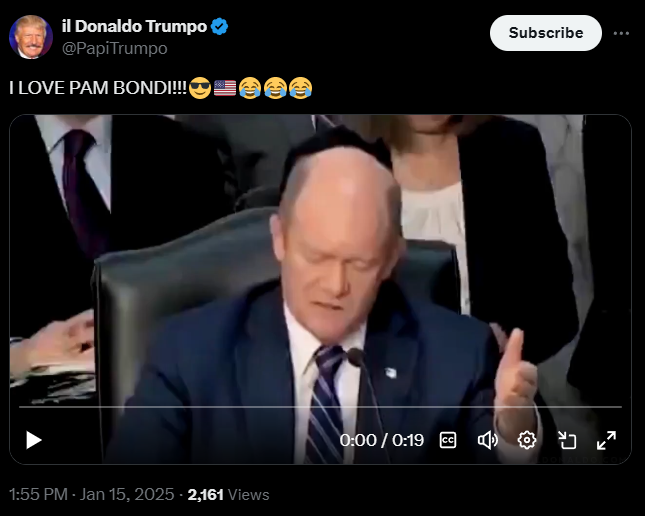This screenshot has width=645, height=516.
Task: Click the US flag emoji in the post
Action: pos(225,88)
